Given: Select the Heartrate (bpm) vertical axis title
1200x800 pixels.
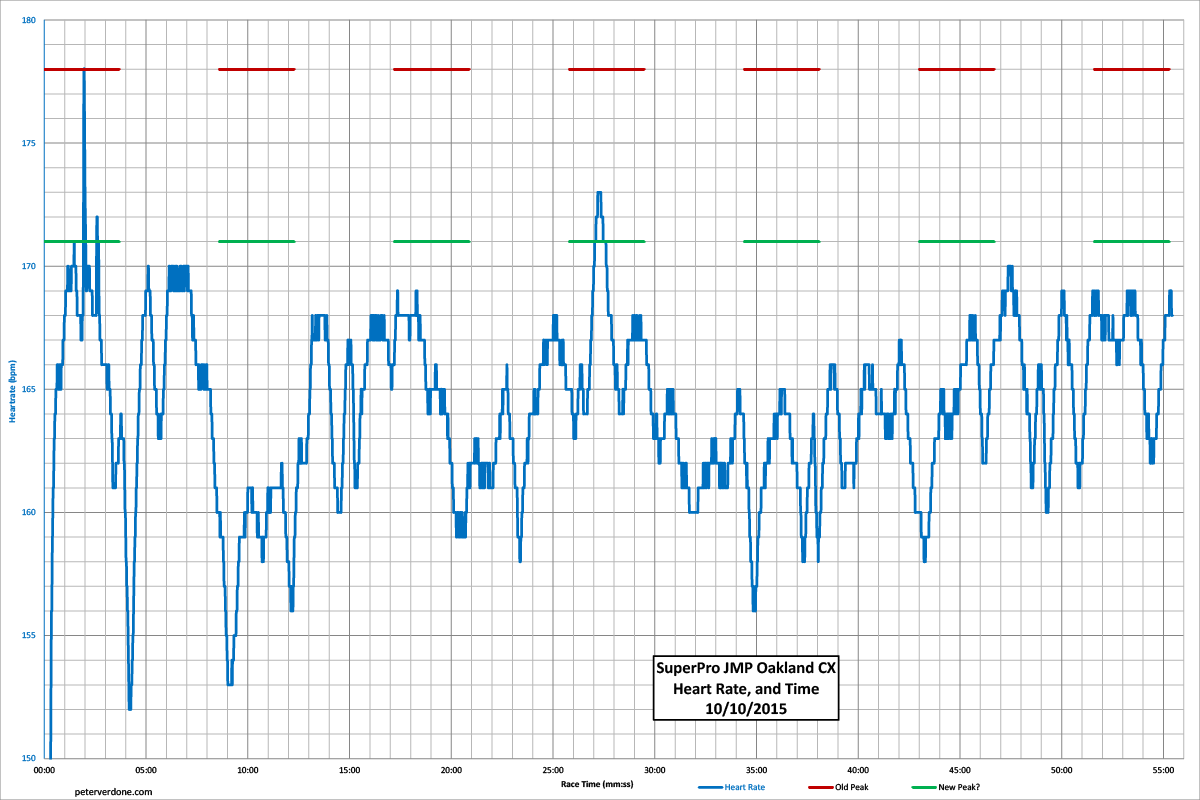Looking at the screenshot, I should point(12,390).
